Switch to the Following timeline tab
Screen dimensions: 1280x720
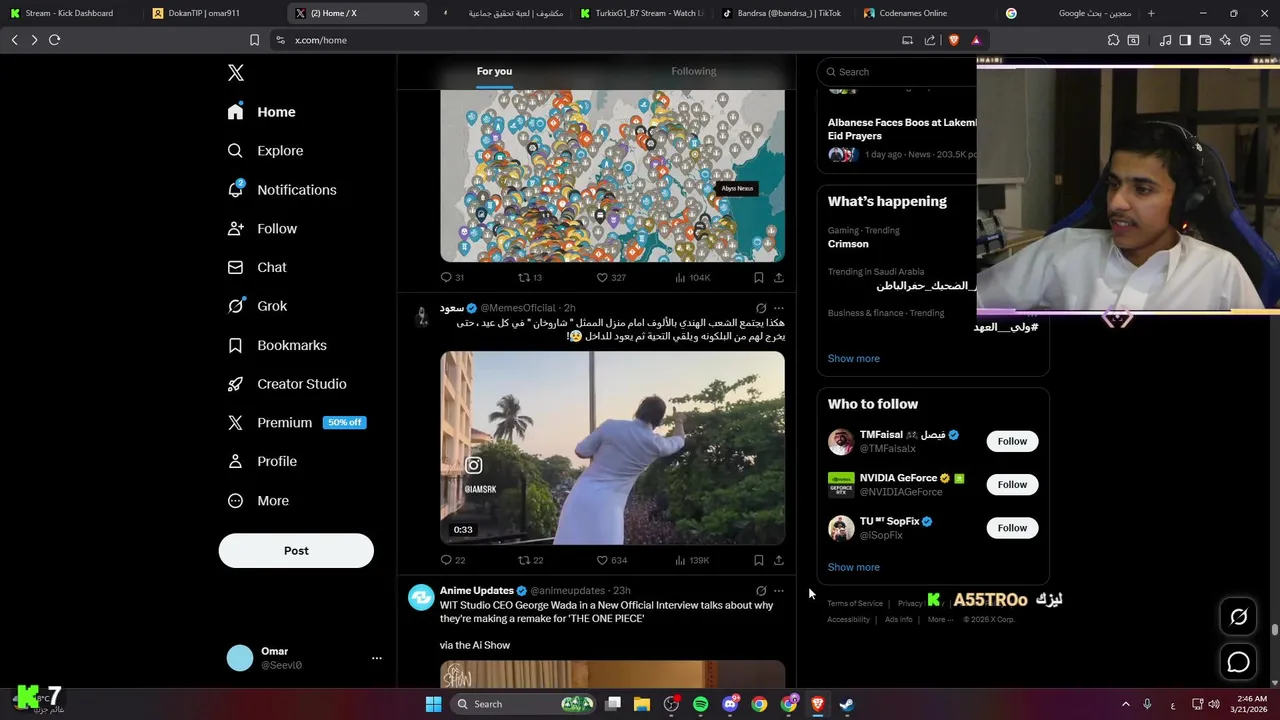(693, 71)
